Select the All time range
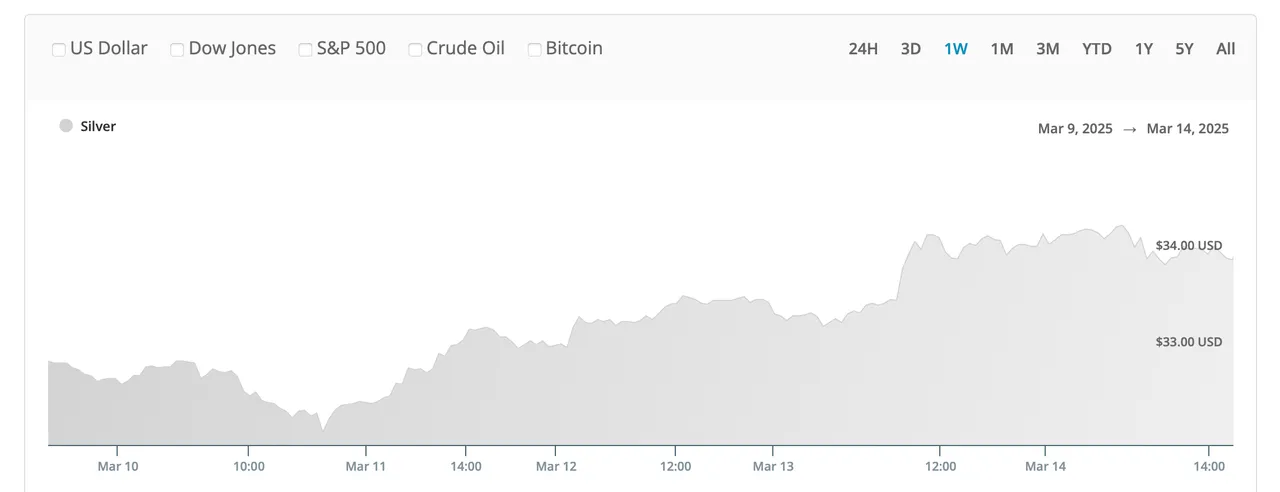Image resolution: width=1280 pixels, height=492 pixels. point(1226,49)
